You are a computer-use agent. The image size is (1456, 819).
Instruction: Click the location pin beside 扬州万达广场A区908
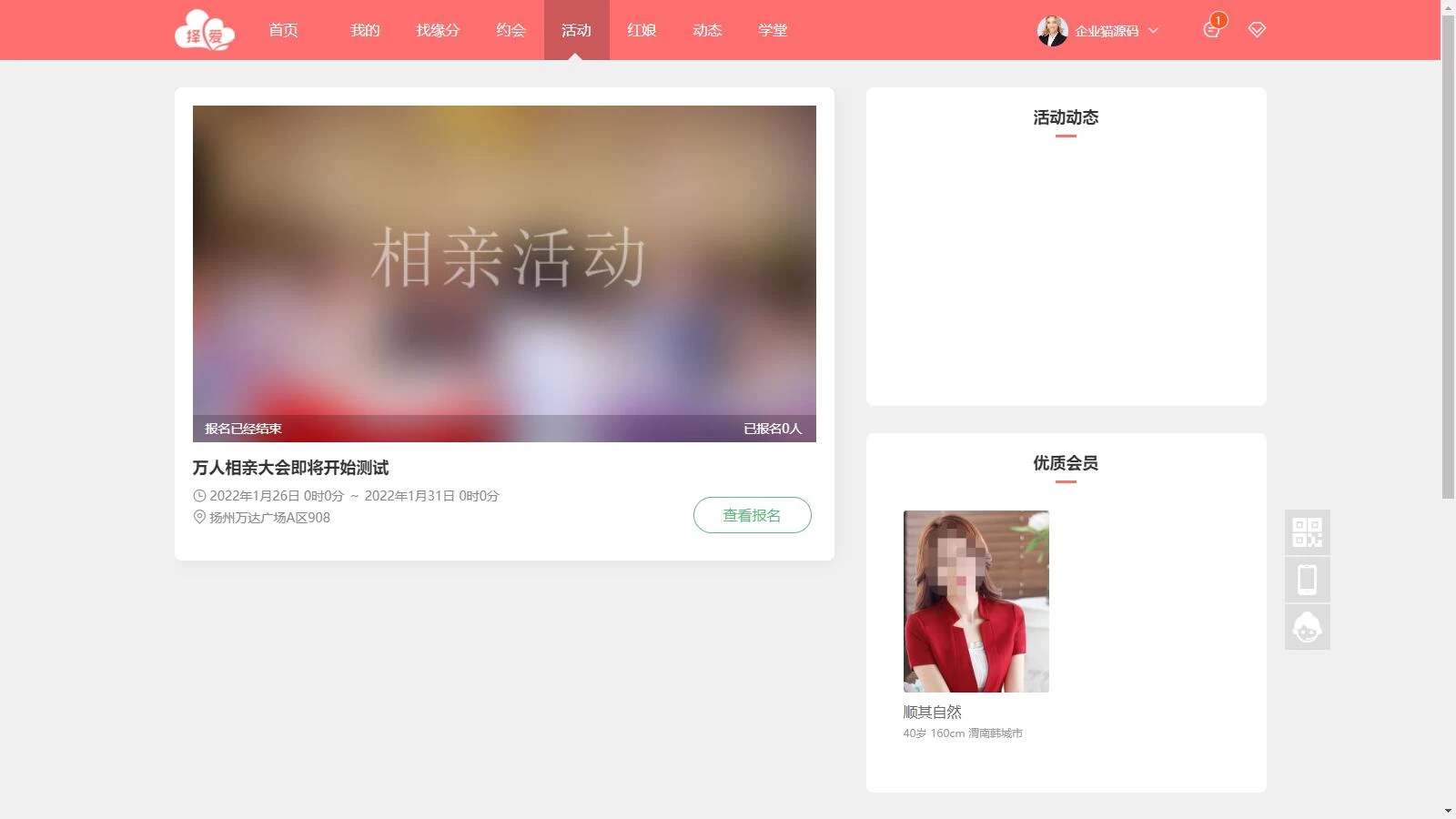pyautogui.click(x=199, y=518)
